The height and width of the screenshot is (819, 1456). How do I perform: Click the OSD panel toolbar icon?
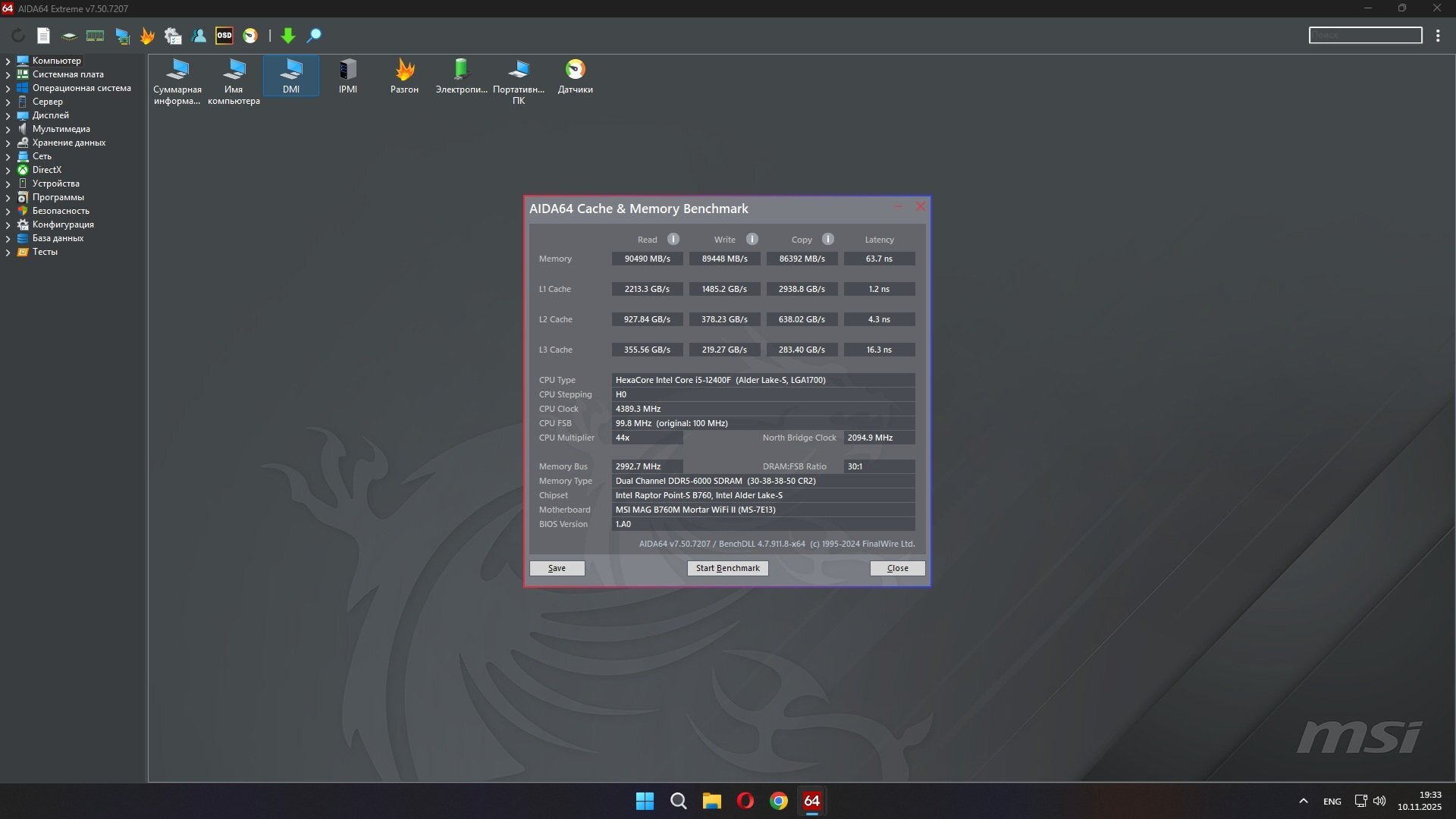224,36
